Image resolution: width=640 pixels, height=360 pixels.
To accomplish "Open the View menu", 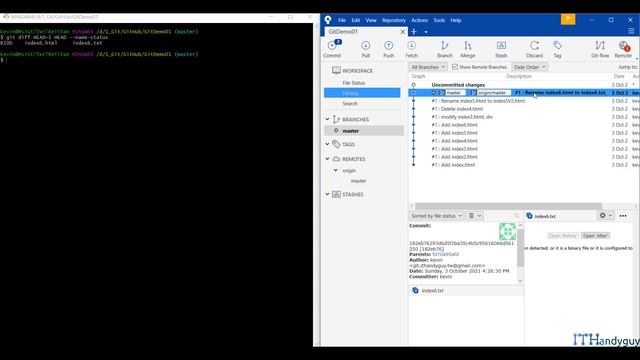I will 371,20.
